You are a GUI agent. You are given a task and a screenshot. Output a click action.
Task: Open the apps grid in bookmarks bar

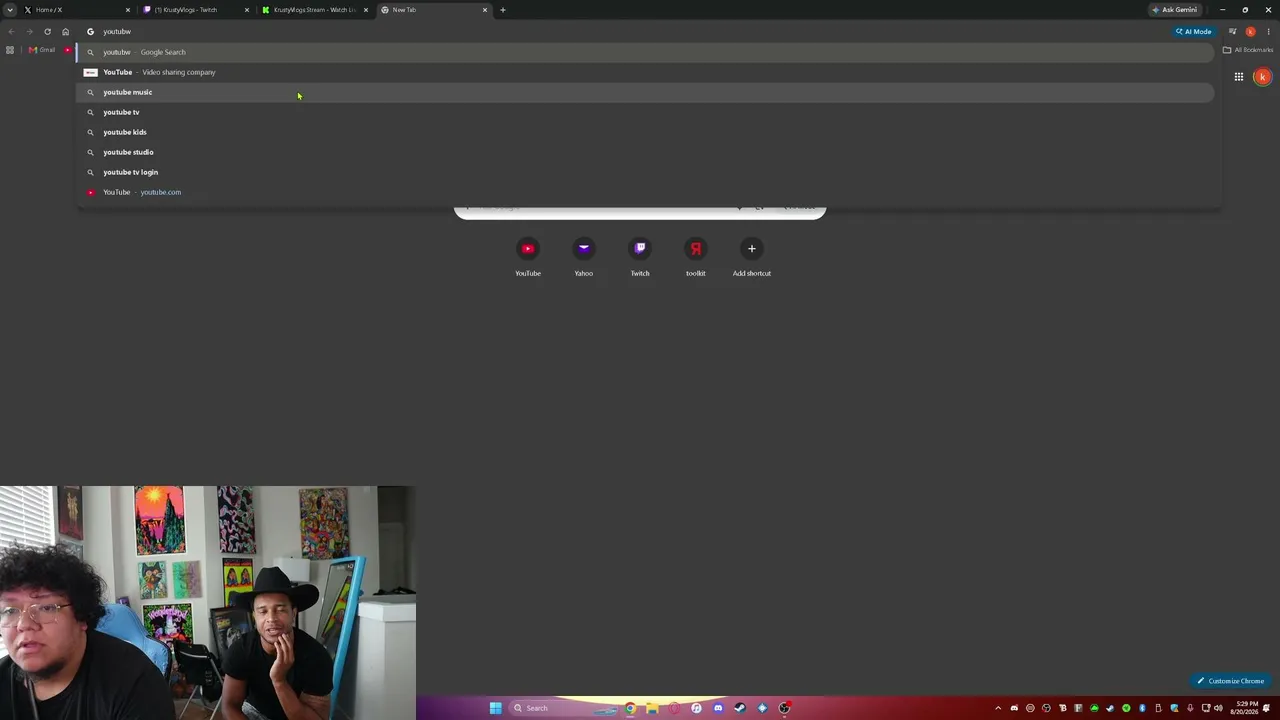[x=10, y=50]
